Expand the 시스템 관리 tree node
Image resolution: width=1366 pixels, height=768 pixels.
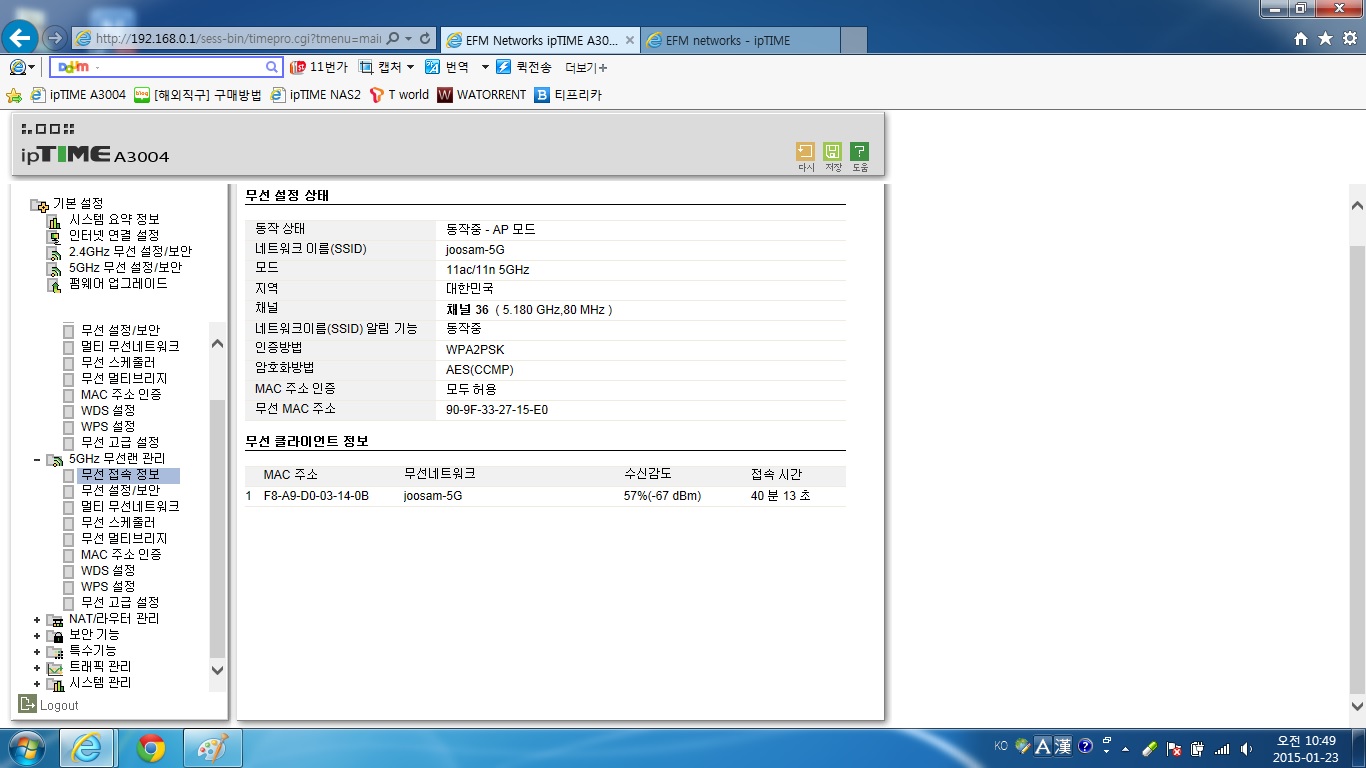click(37, 683)
